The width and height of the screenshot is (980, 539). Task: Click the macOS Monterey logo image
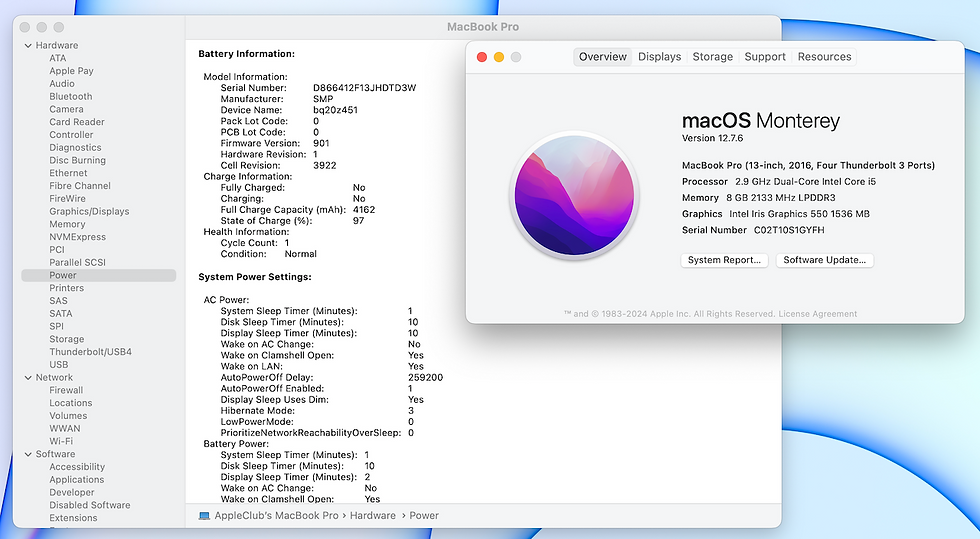574,196
